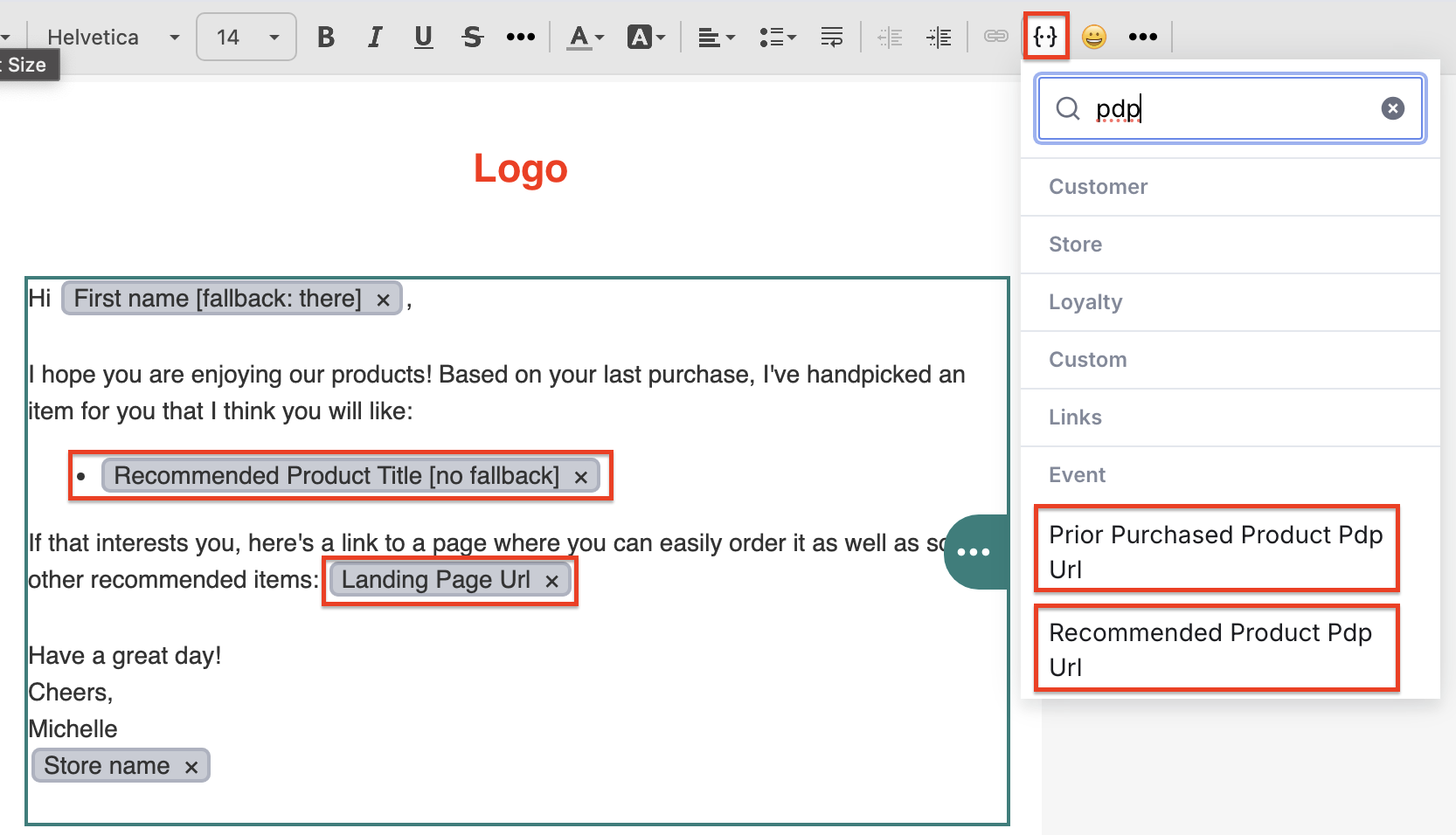Select the Customer category
Image resolution: width=1456 pixels, height=835 pixels.
(1098, 187)
